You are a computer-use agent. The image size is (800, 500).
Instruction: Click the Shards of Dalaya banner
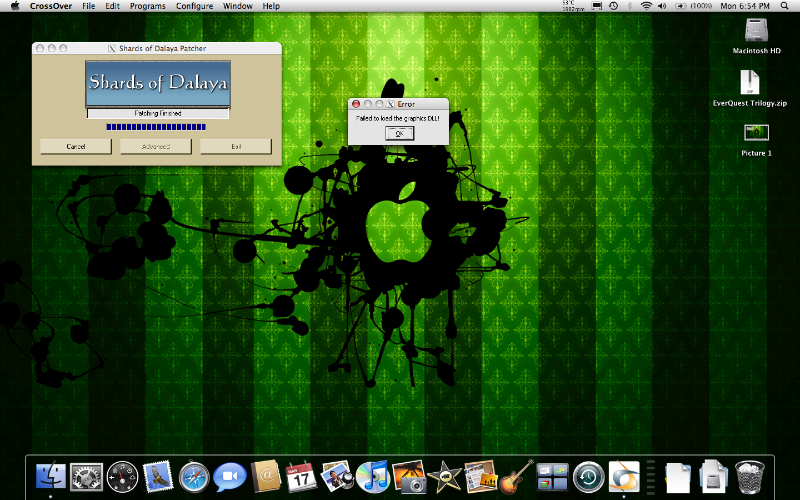click(x=158, y=83)
